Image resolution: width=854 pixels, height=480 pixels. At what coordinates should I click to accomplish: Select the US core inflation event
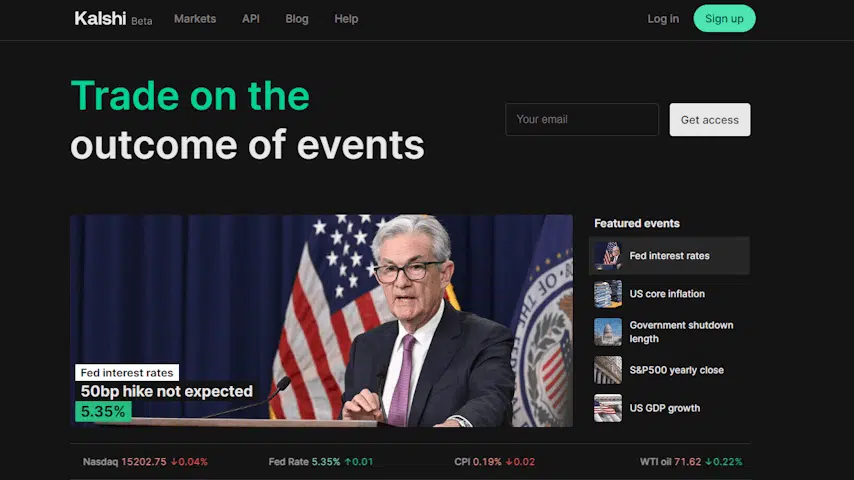click(669, 294)
